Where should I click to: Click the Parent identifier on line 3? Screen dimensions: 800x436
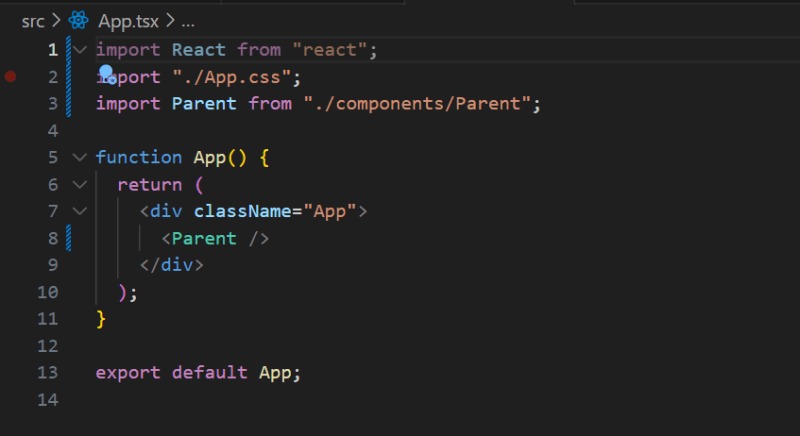tap(204, 104)
